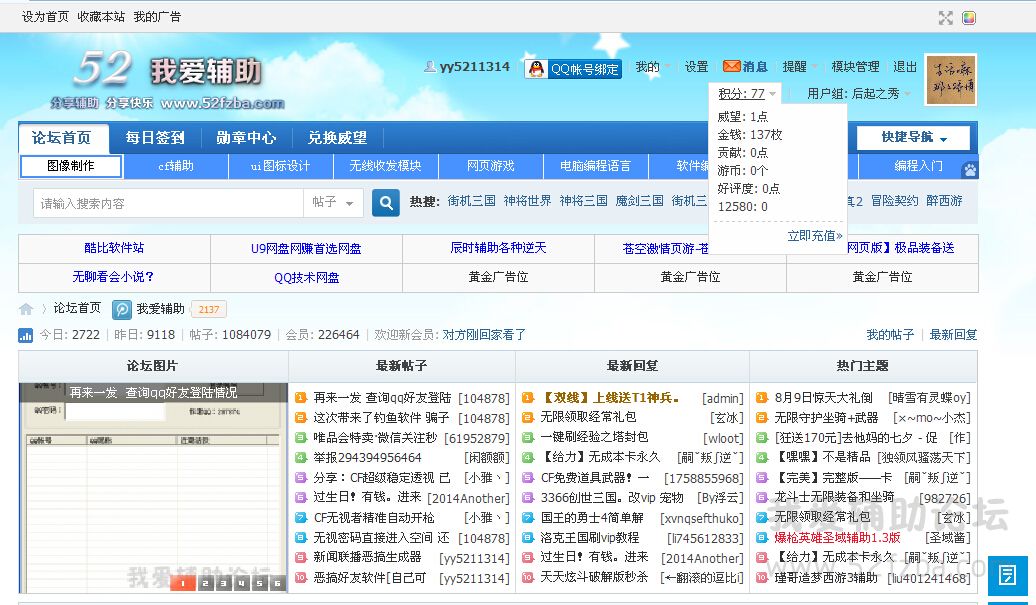Click the round icon before 我爱辅助 breadcrumb

pos(122,309)
